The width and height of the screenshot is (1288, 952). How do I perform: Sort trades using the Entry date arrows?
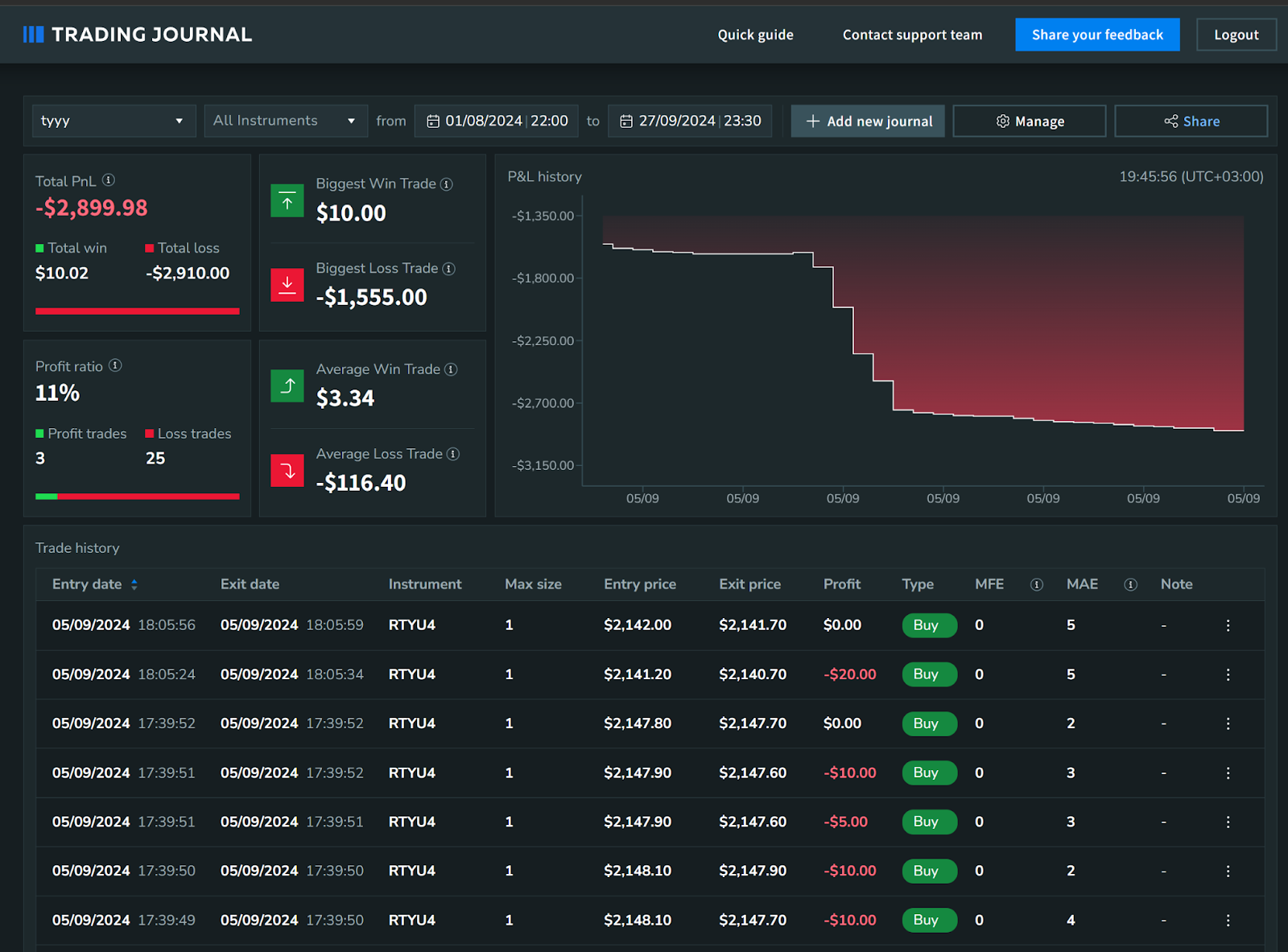click(x=134, y=585)
